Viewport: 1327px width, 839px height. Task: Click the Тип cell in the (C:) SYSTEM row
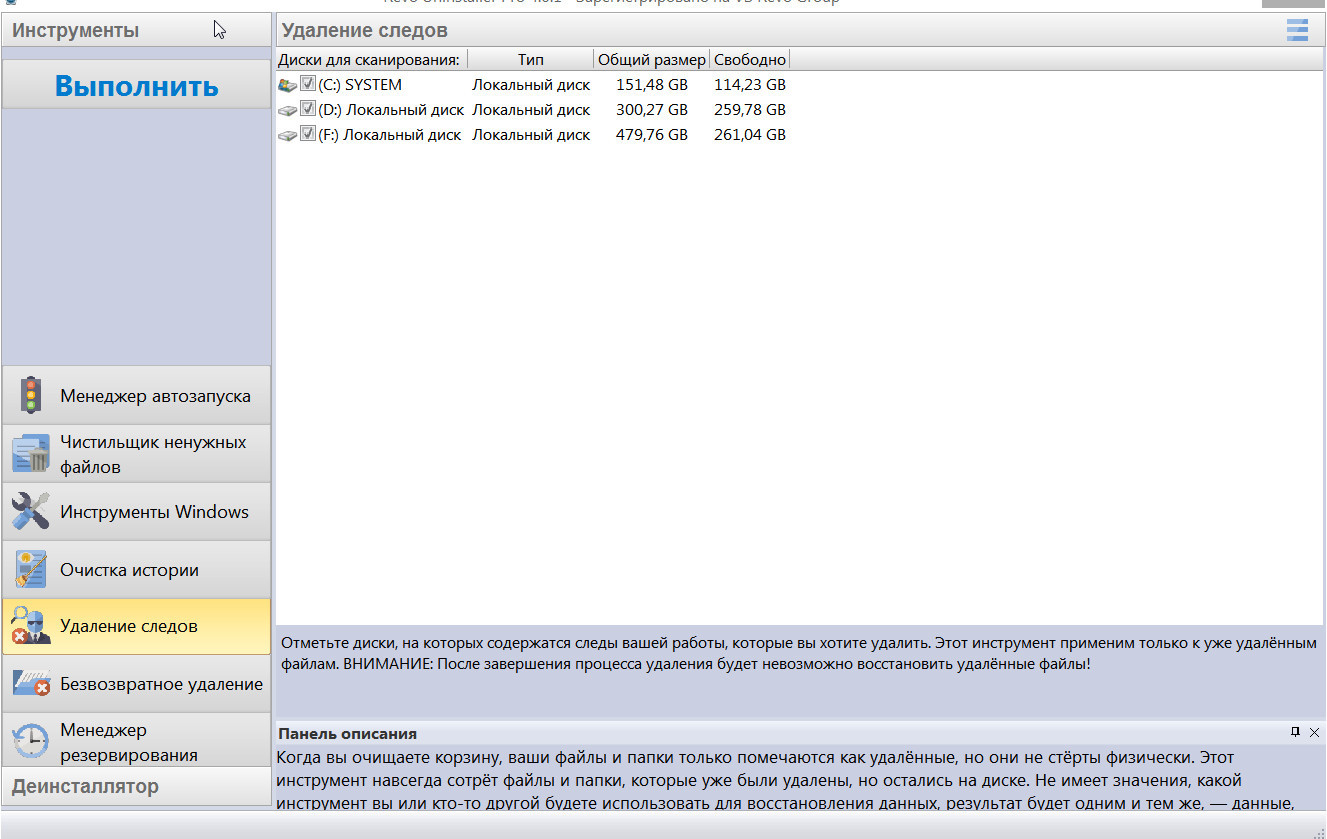(x=531, y=85)
